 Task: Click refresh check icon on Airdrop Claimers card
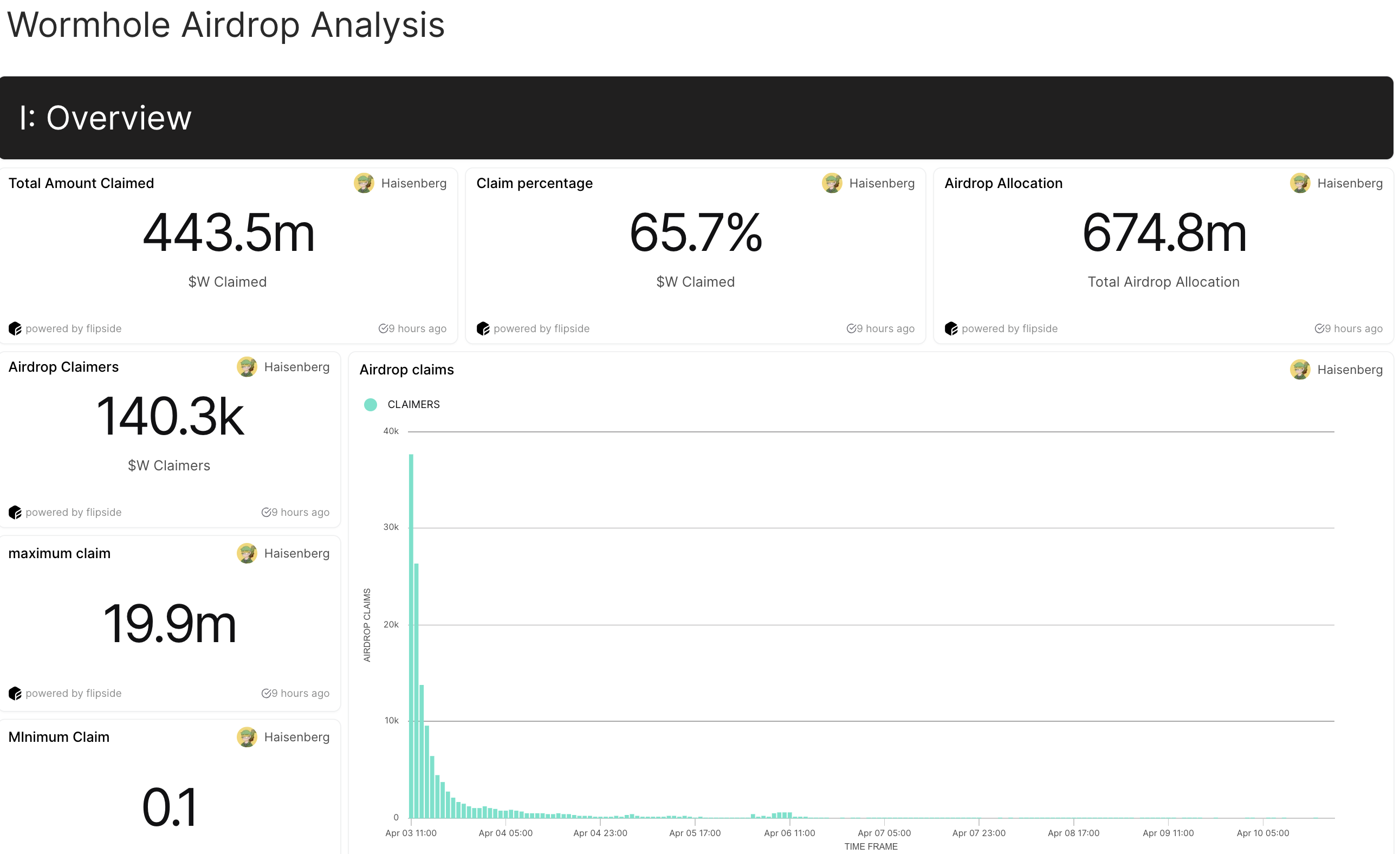click(266, 512)
